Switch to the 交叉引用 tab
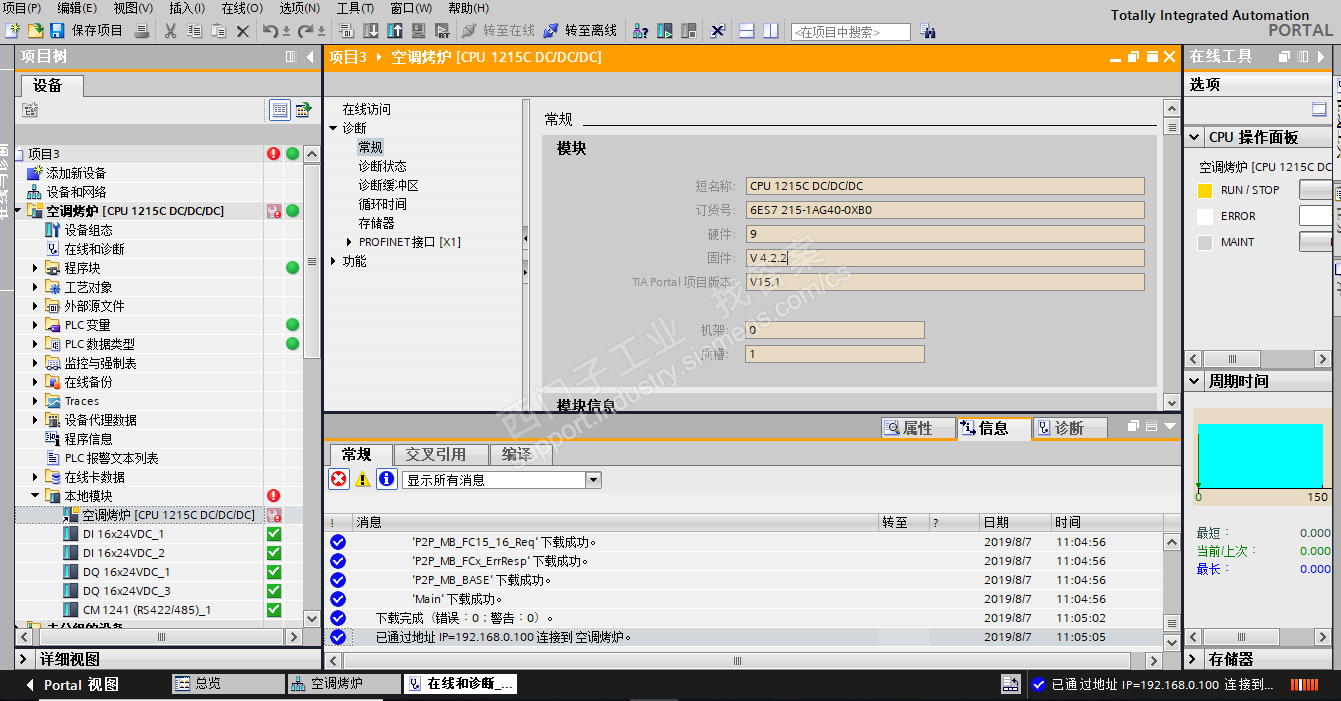The height and width of the screenshot is (701, 1341). pyautogui.click(x=442, y=454)
